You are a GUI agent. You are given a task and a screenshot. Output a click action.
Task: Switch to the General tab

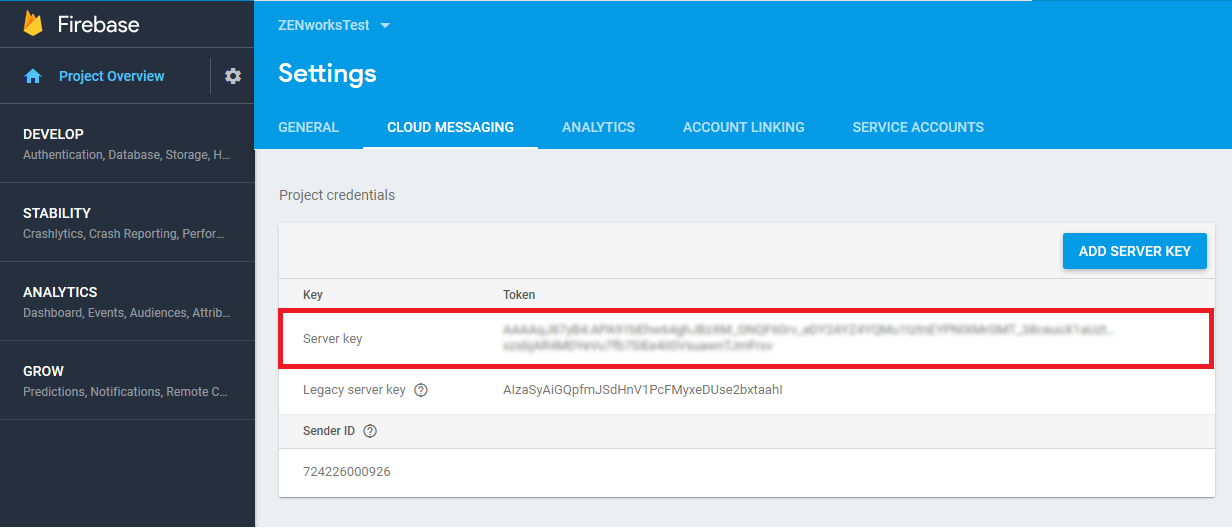[x=308, y=127]
